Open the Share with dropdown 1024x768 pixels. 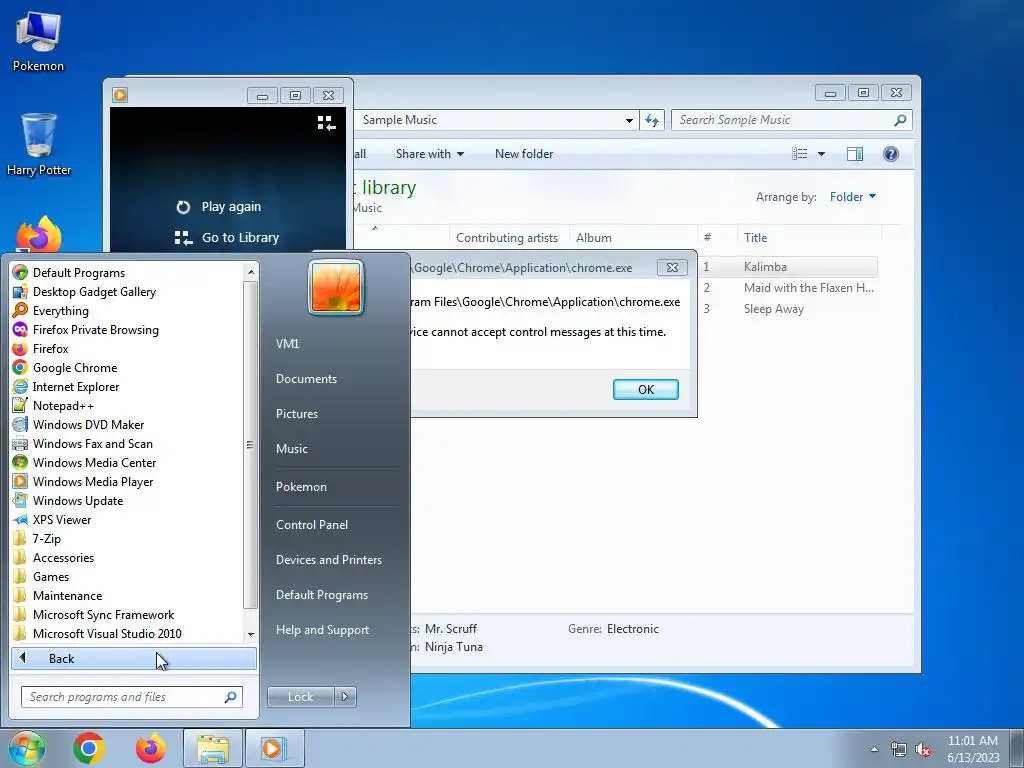(x=430, y=153)
